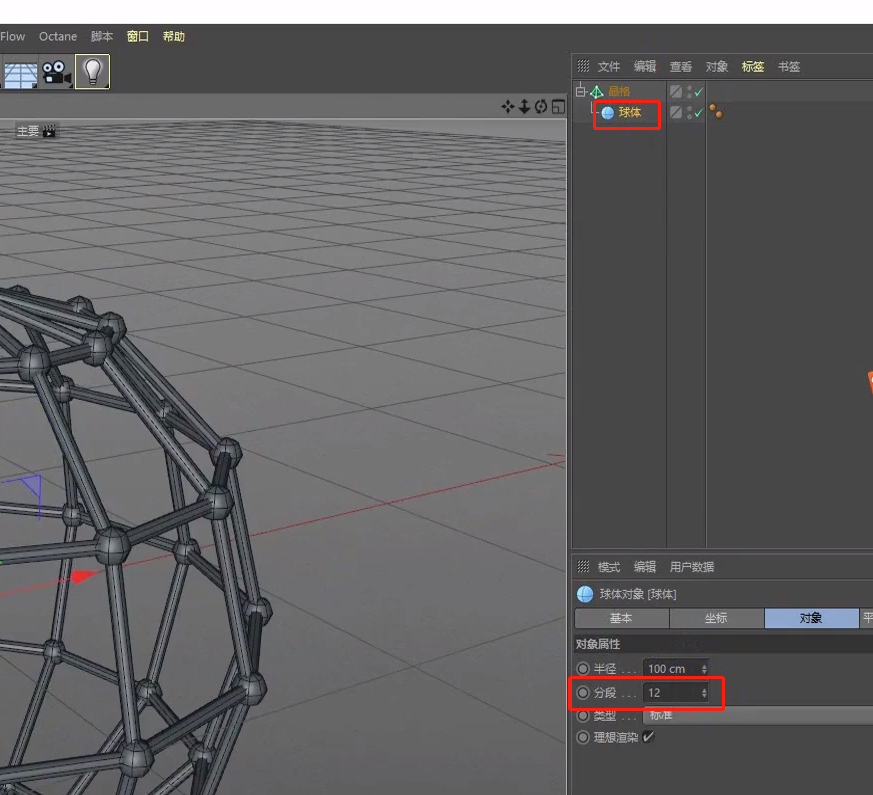Image resolution: width=873 pixels, height=795 pixels.
Task: Select the 球体 object in hierarchy
Action: [629, 113]
